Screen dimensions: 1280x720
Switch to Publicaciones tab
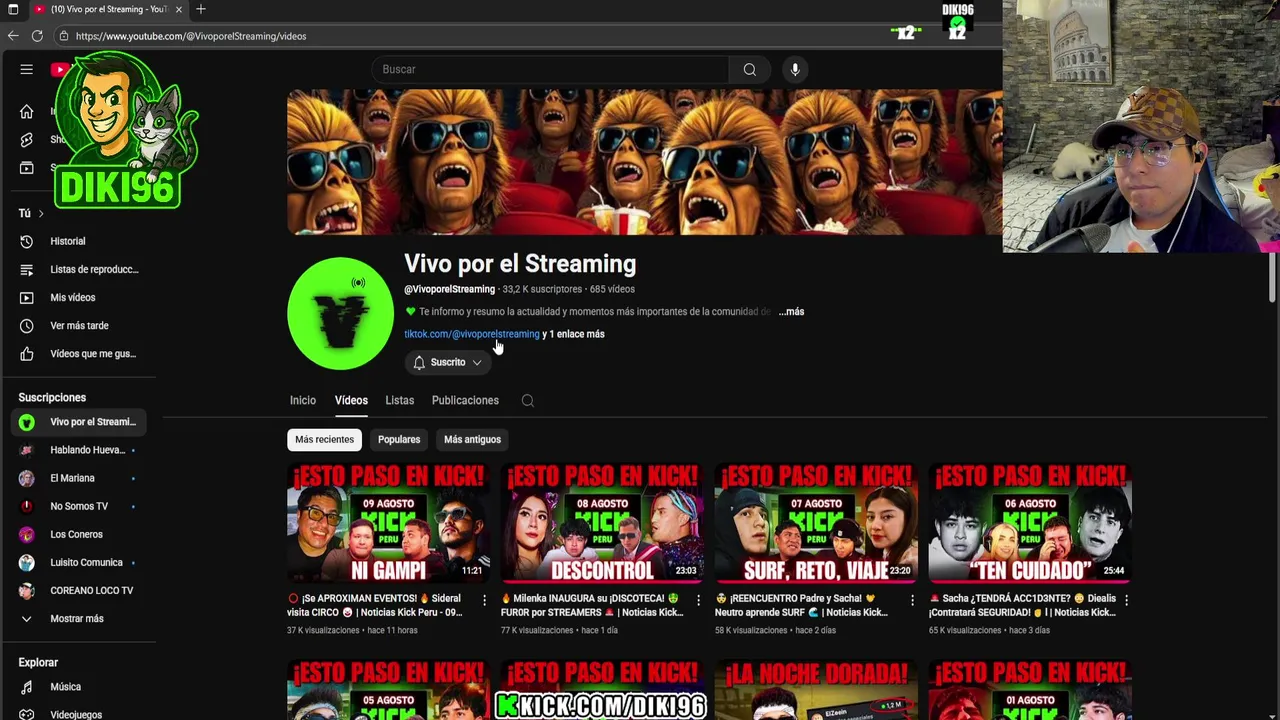(x=465, y=400)
